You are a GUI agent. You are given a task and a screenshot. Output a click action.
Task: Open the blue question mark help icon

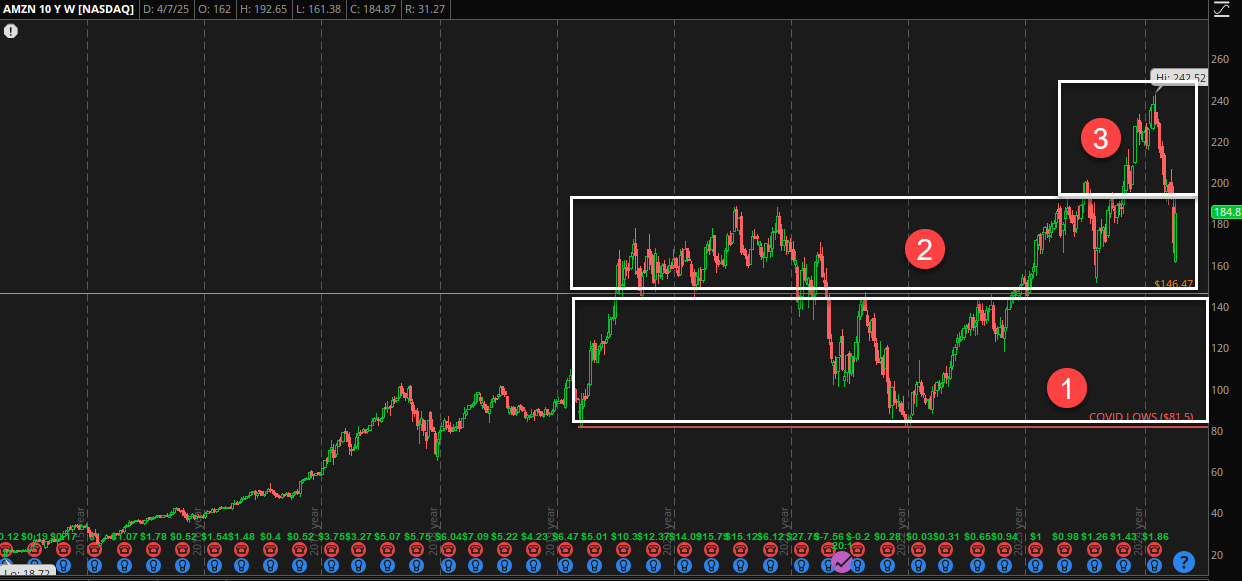[x=1184, y=561]
